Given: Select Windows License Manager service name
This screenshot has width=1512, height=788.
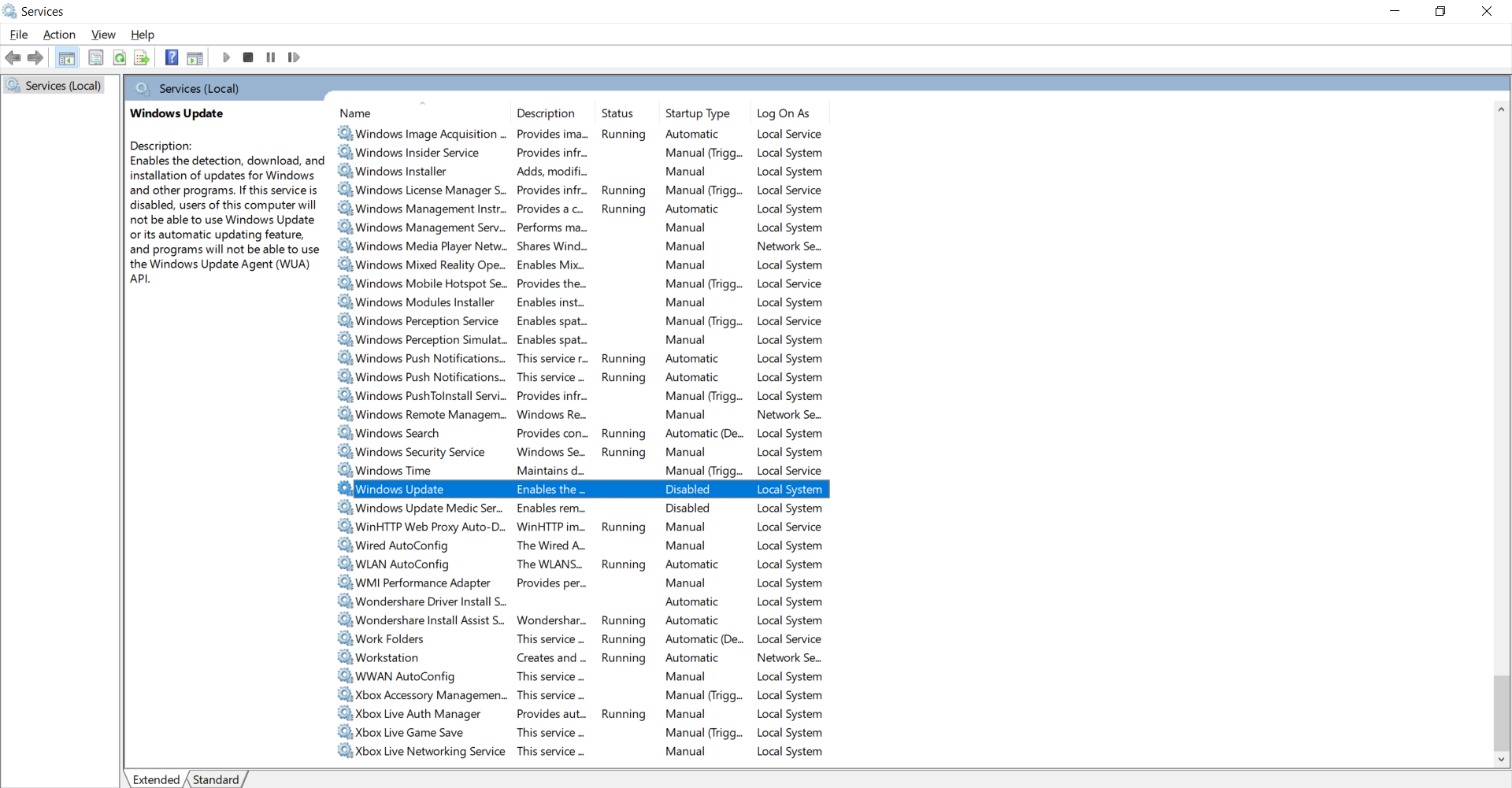Looking at the screenshot, I should [x=431, y=190].
